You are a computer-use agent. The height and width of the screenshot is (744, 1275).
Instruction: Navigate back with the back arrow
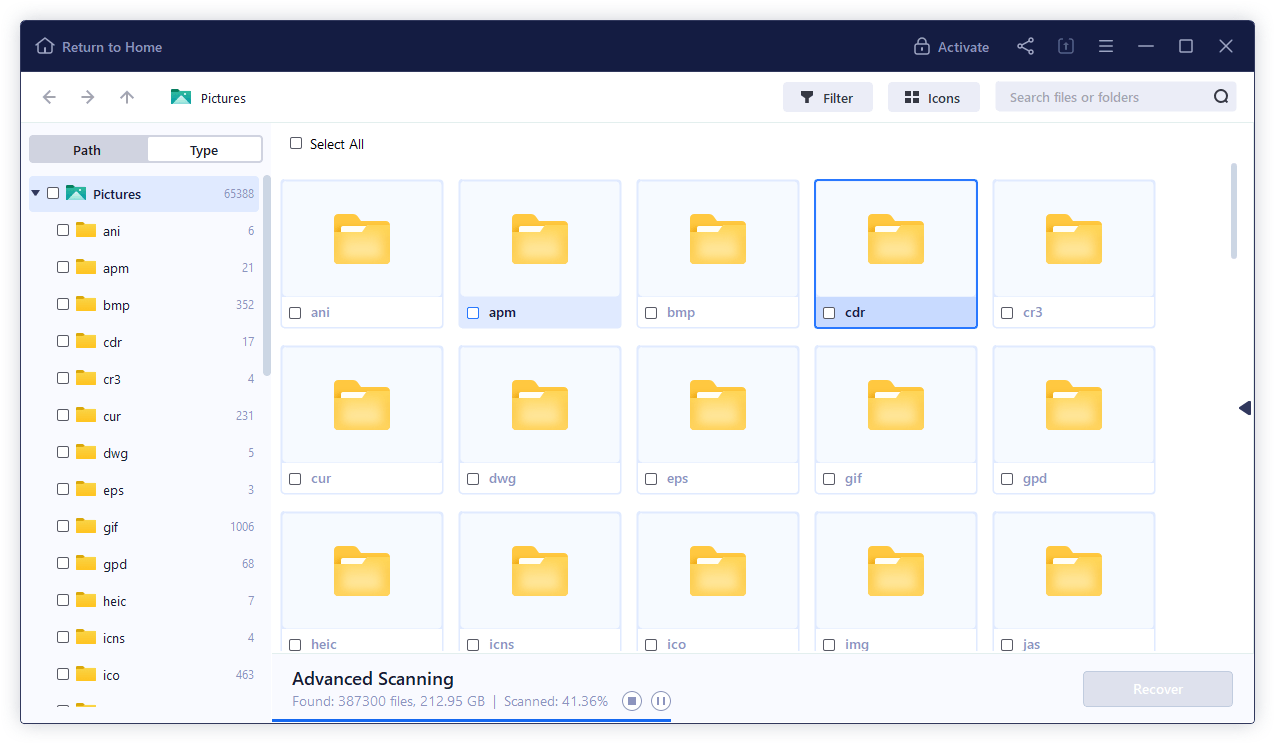click(x=49, y=97)
